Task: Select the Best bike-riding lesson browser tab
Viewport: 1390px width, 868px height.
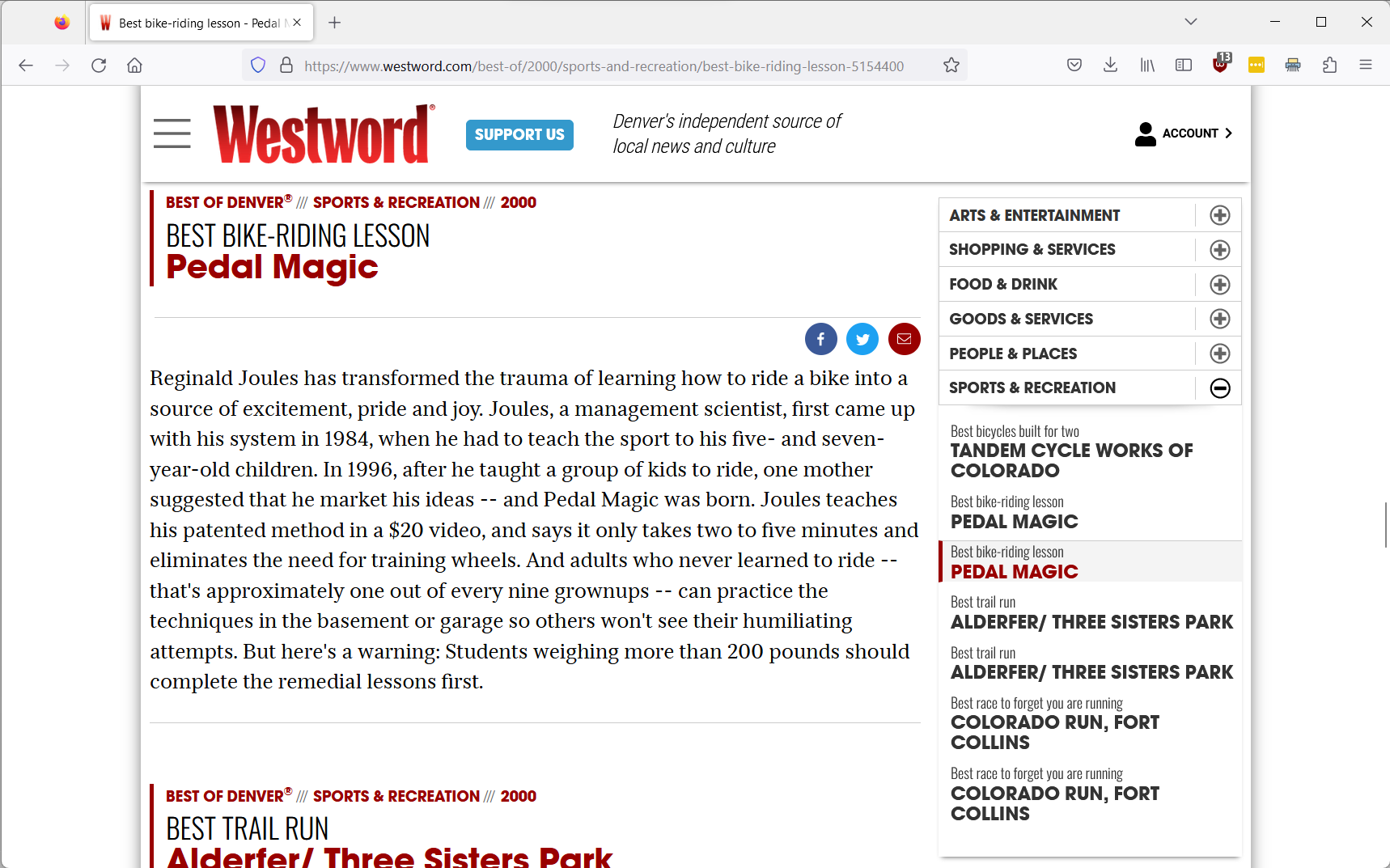Action: click(x=200, y=23)
